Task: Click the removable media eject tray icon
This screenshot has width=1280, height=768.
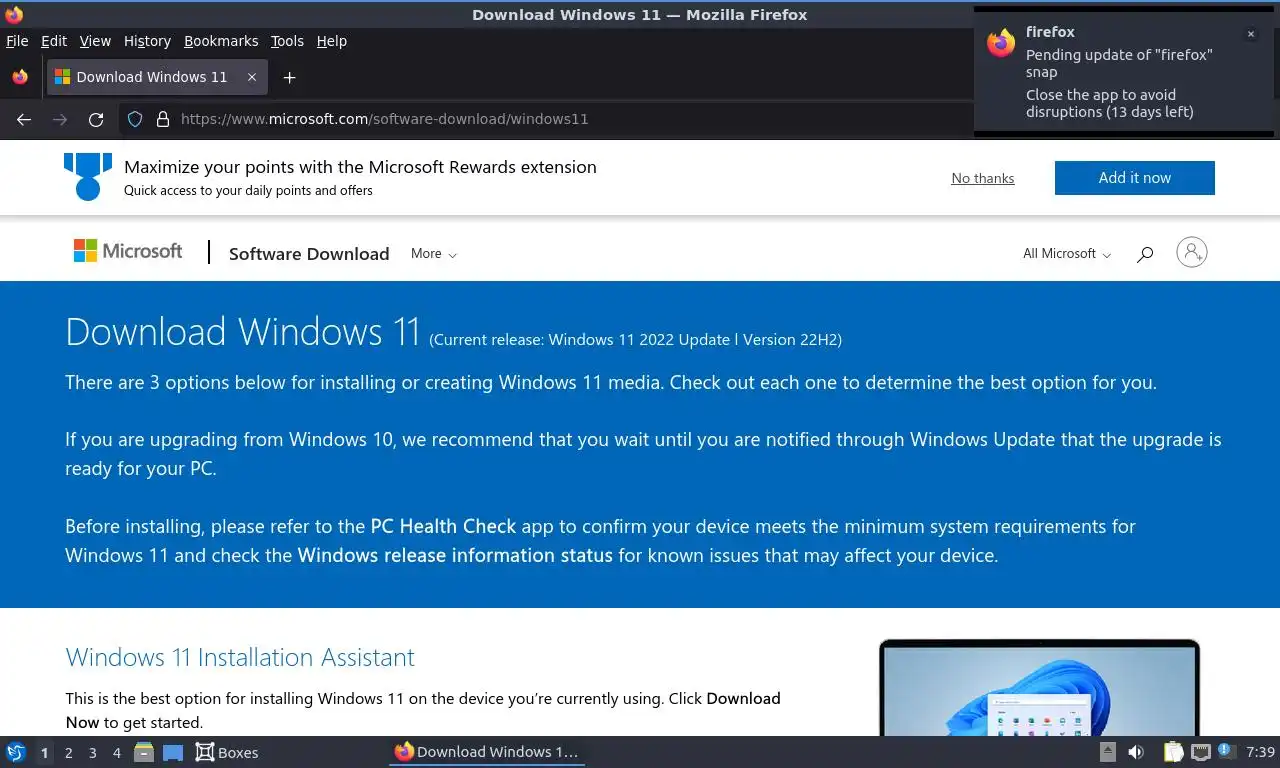Action: [x=1108, y=752]
